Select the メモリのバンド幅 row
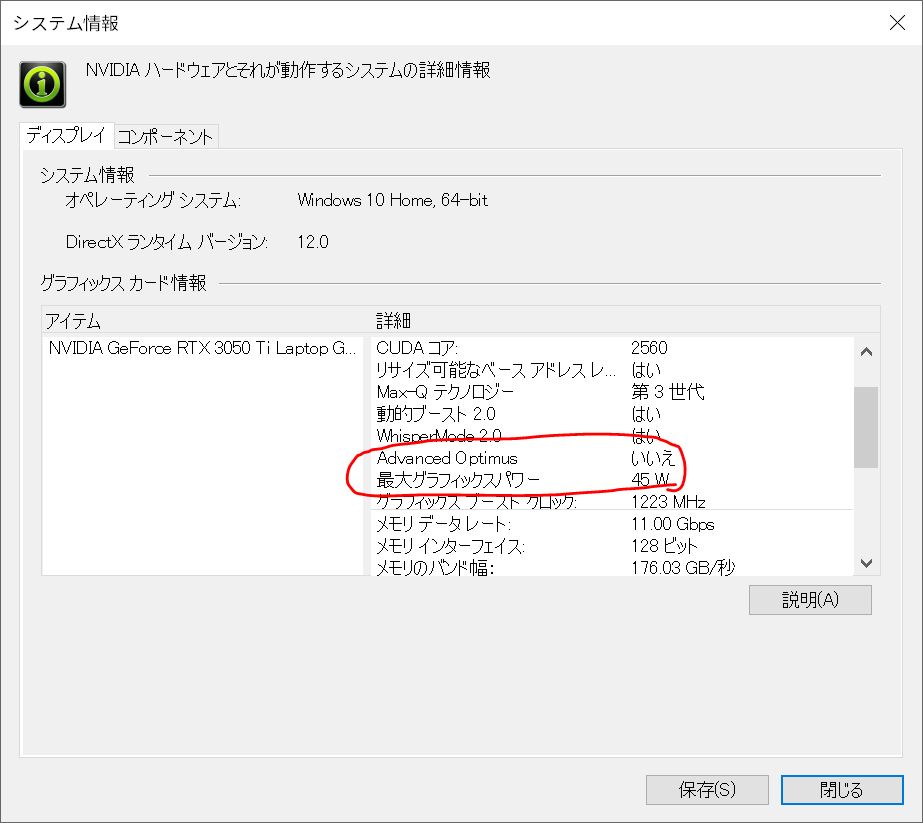923x823 pixels. [612, 568]
